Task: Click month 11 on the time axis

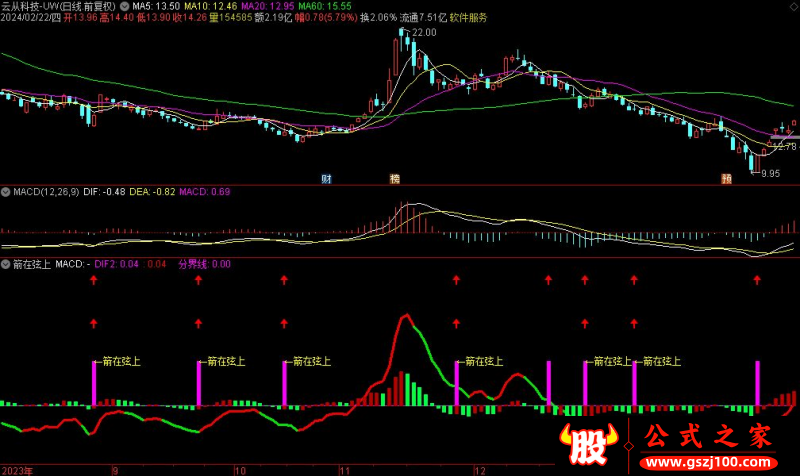Action: pyautogui.click(x=345, y=470)
